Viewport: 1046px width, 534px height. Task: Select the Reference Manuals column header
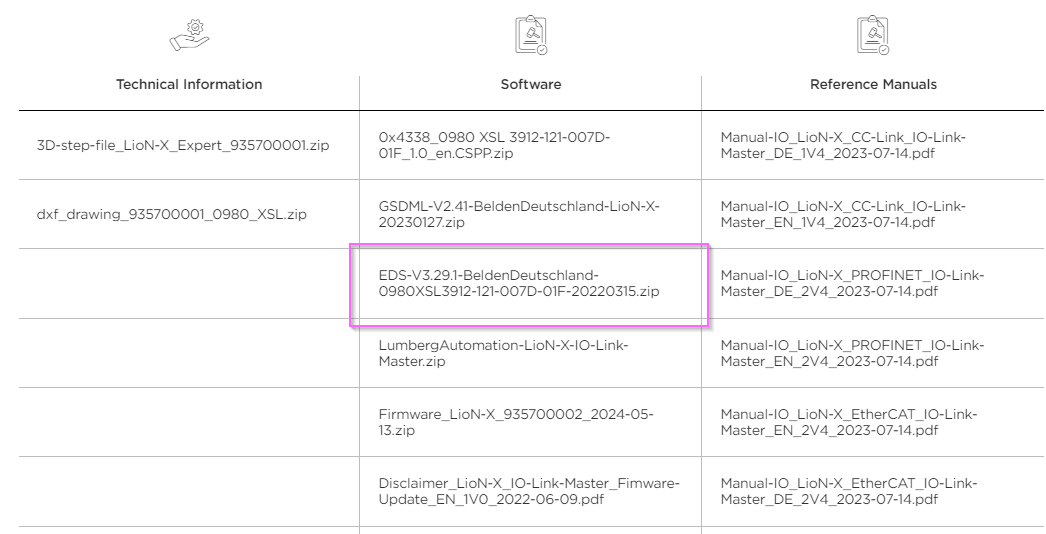[x=873, y=85]
